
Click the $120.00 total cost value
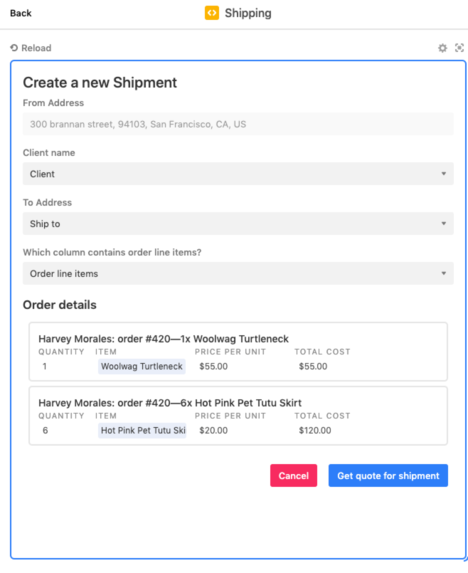pos(315,430)
